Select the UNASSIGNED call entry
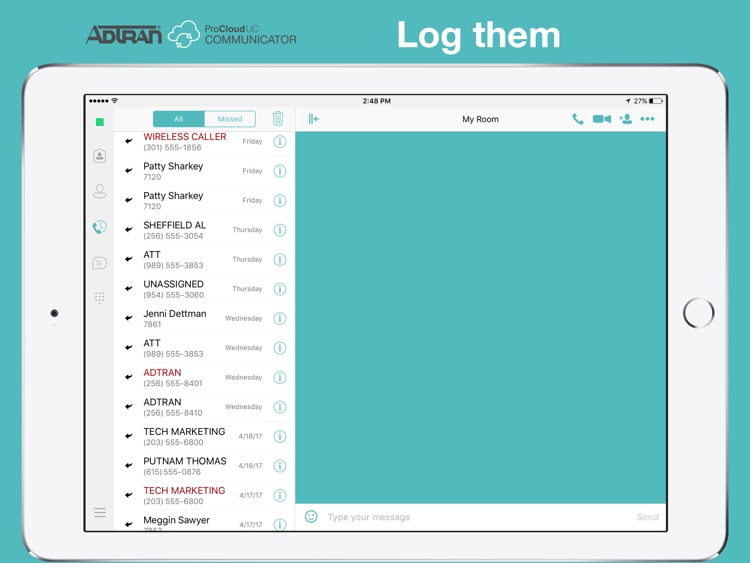Screen dimensions: 750x563 click(204, 289)
